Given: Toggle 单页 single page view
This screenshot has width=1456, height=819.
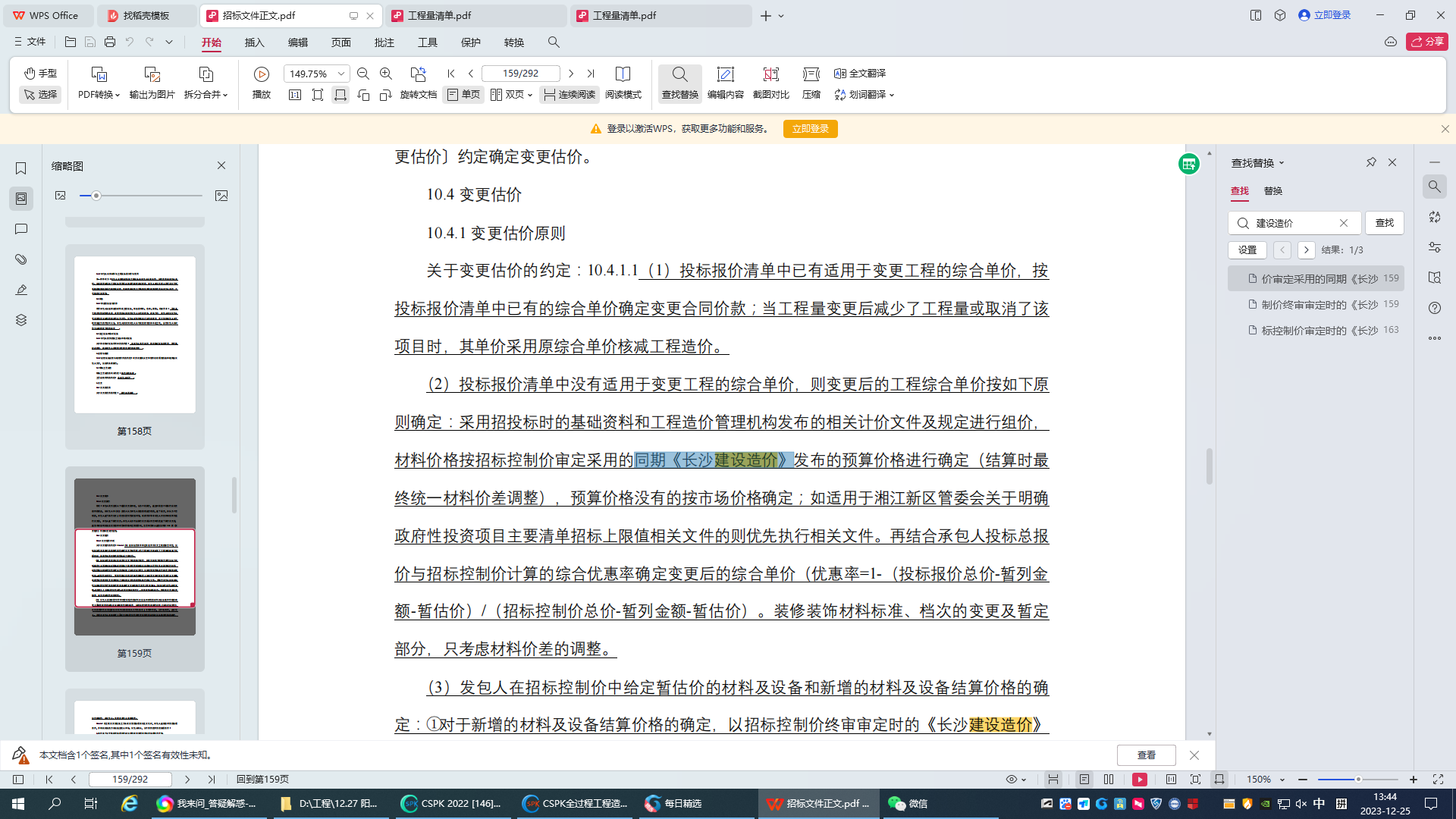Looking at the screenshot, I should (x=463, y=94).
